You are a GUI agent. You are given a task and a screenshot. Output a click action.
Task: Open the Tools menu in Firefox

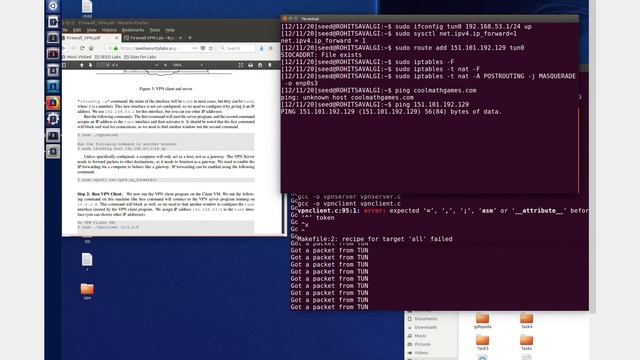pyautogui.click(x=155, y=30)
